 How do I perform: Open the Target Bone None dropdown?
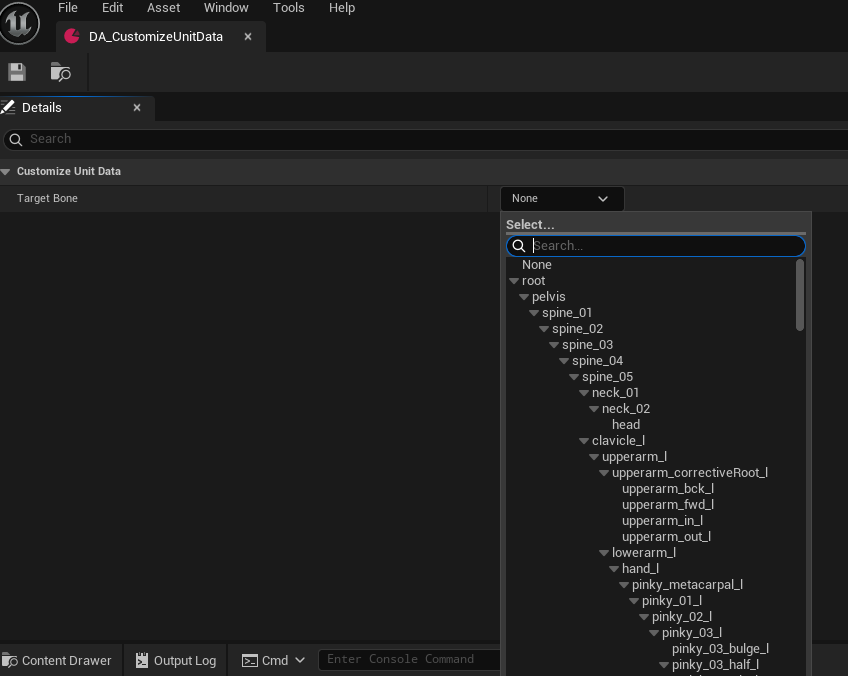point(562,198)
